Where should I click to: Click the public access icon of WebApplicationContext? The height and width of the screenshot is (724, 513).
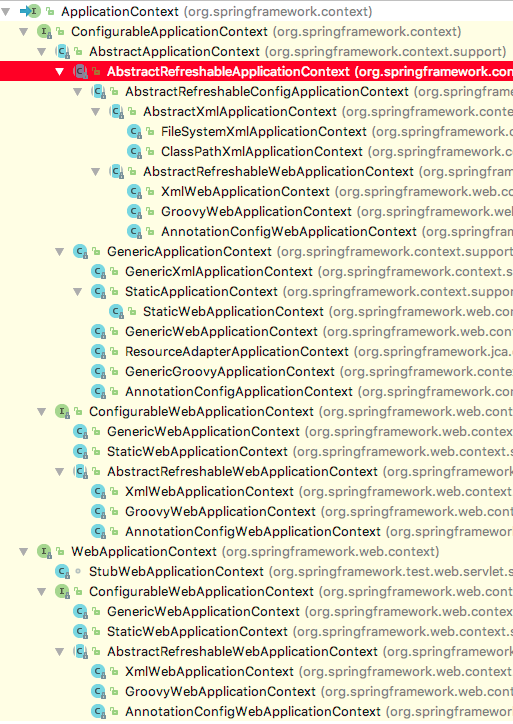(x=60, y=551)
